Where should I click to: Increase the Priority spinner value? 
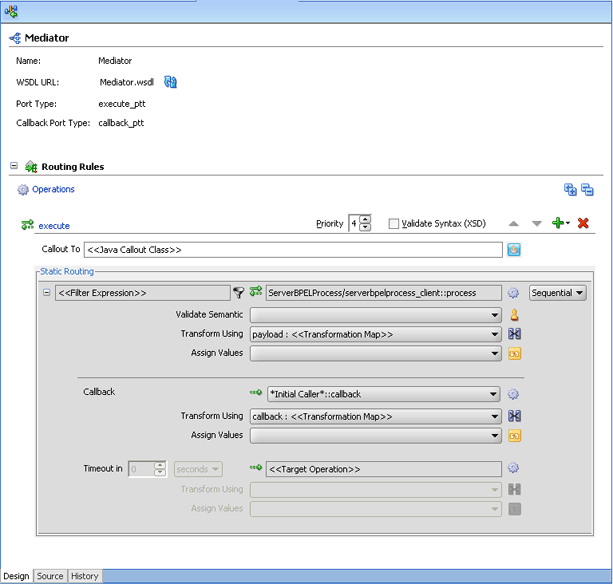tap(365, 219)
